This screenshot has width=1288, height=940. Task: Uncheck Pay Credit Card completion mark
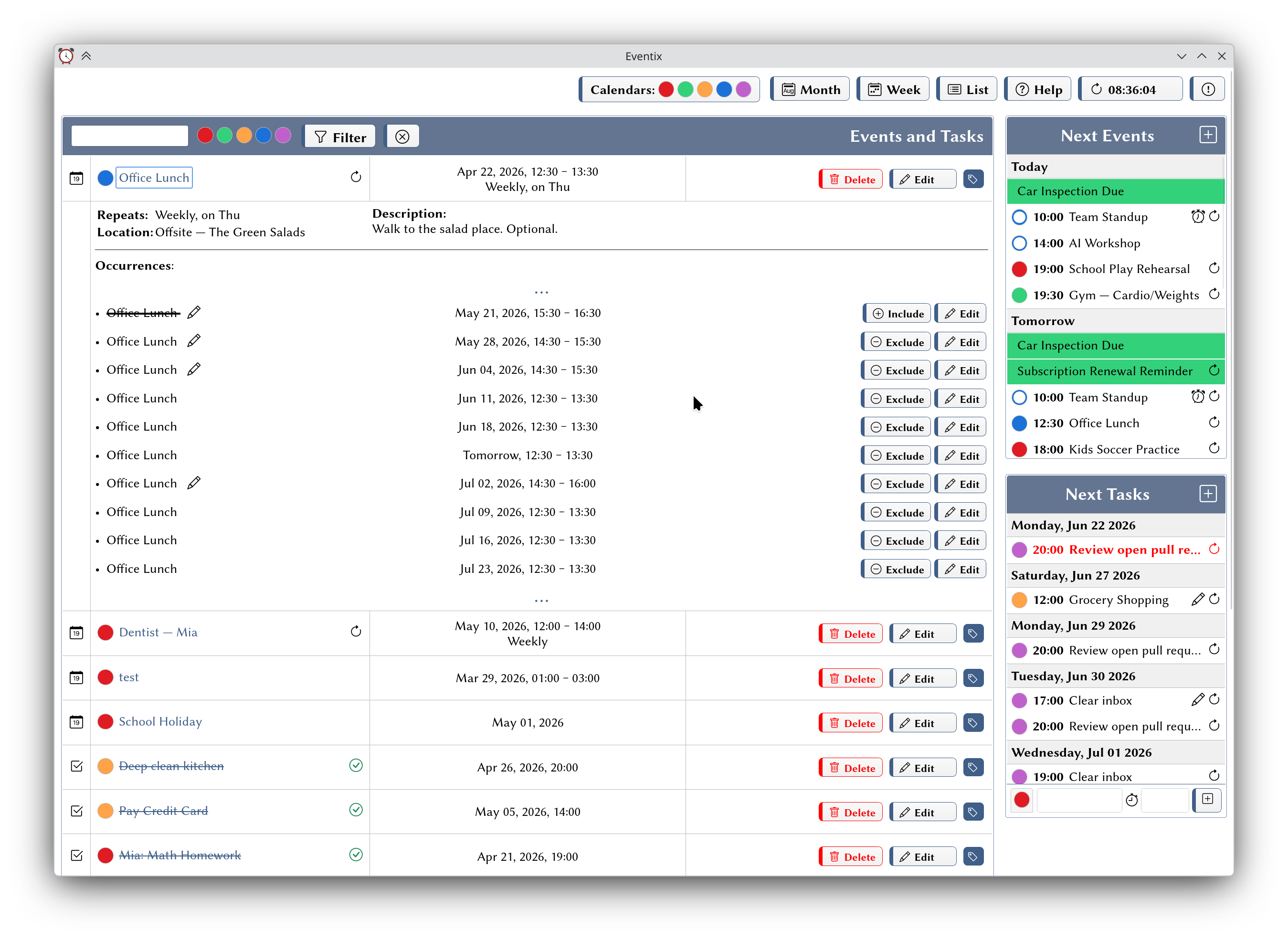[356, 810]
